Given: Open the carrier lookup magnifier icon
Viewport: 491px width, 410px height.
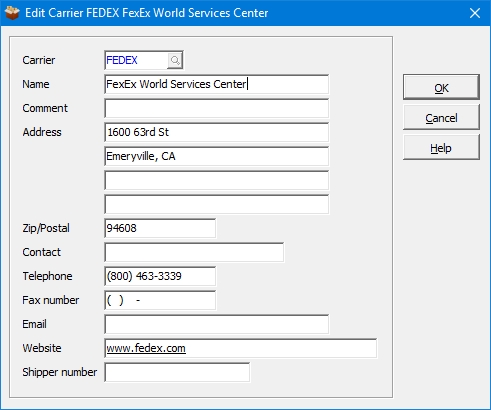Looking at the screenshot, I should pos(175,60).
